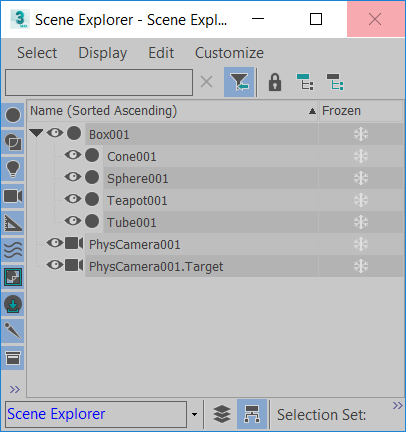Toggle frozen snowflake for Sphere001
406x432 pixels.
click(361, 178)
